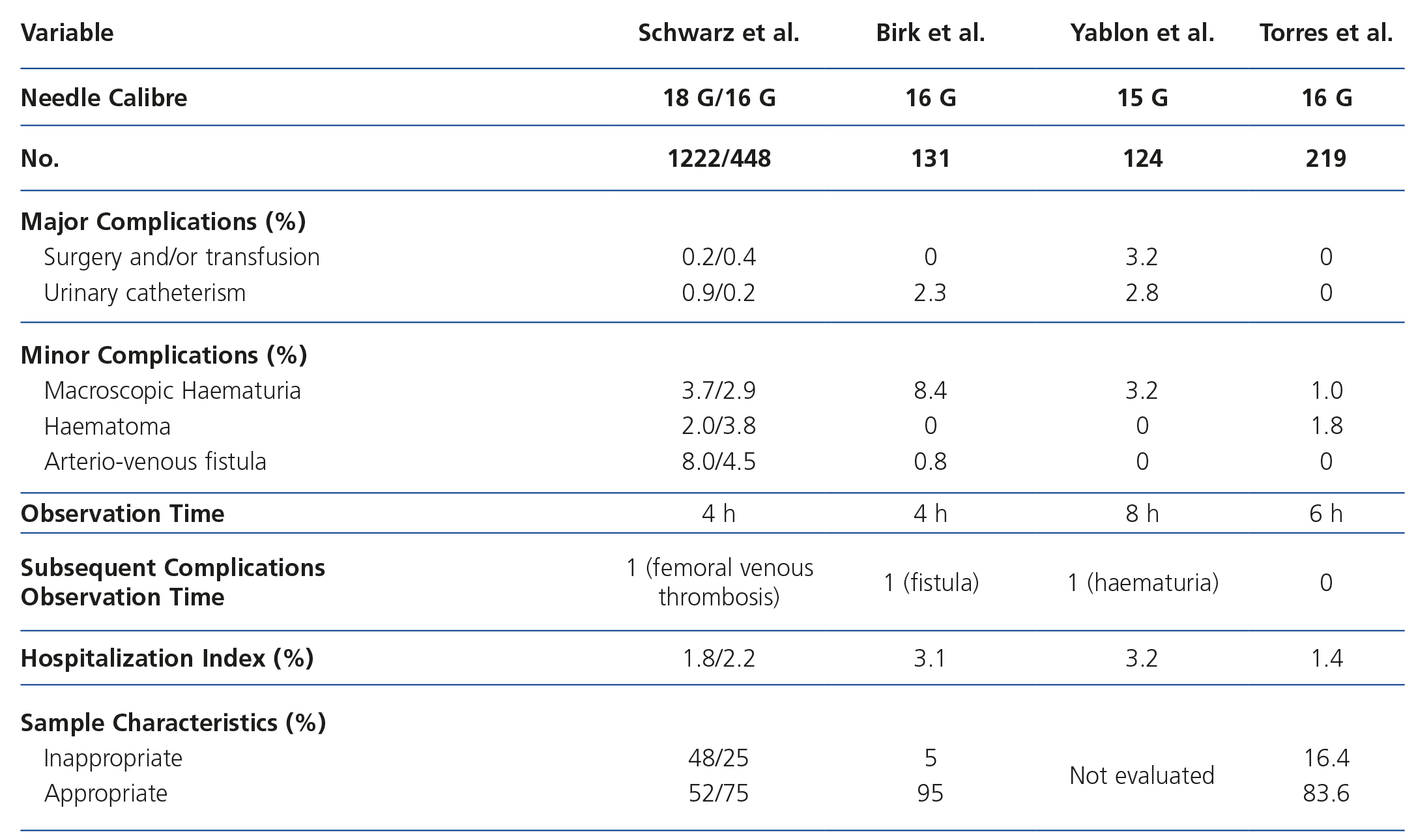Click the 'Surgery and/or transfusion' row label
Viewport: 1416px width, 840px height.
(x=182, y=257)
